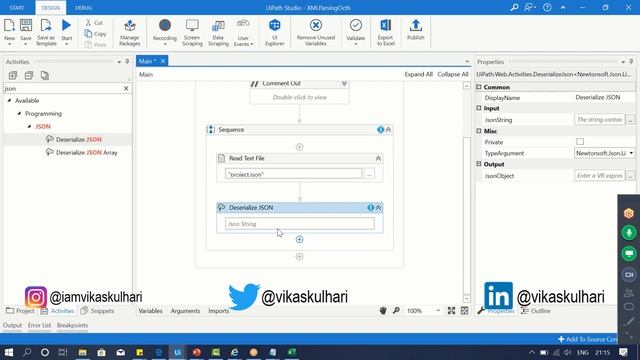The width and height of the screenshot is (640, 360).
Task: Collapse the JSON tree node
Action: 29,127
